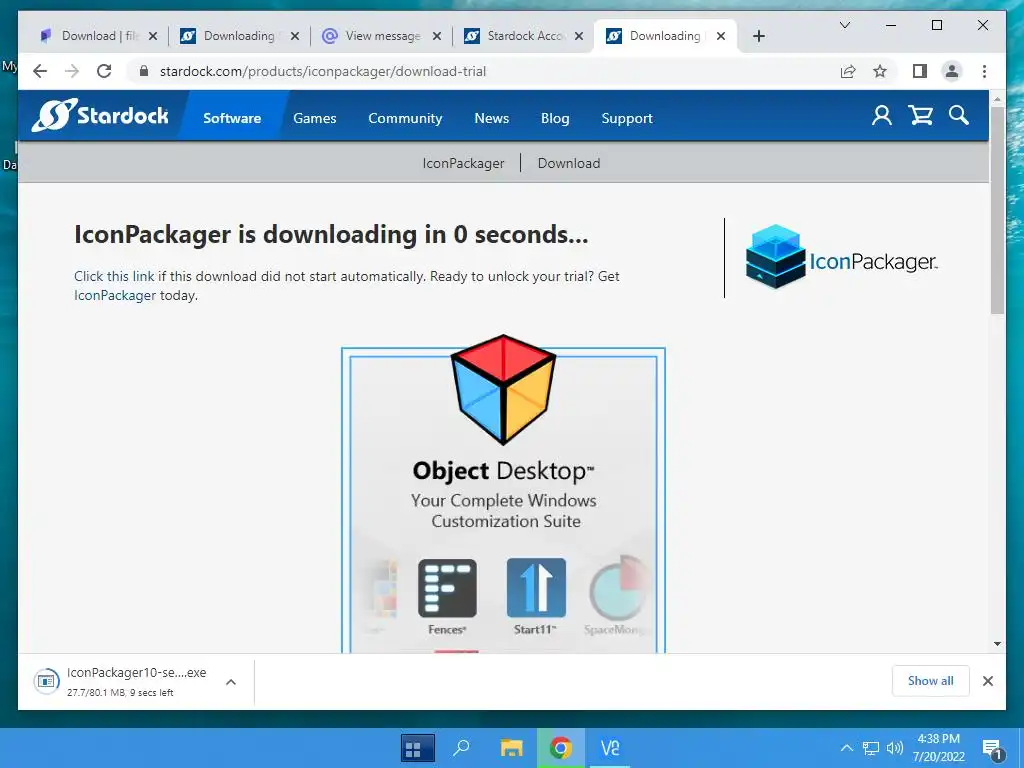Switch to the 'Stardock Acco' tab
1024x768 pixels.
(526, 36)
